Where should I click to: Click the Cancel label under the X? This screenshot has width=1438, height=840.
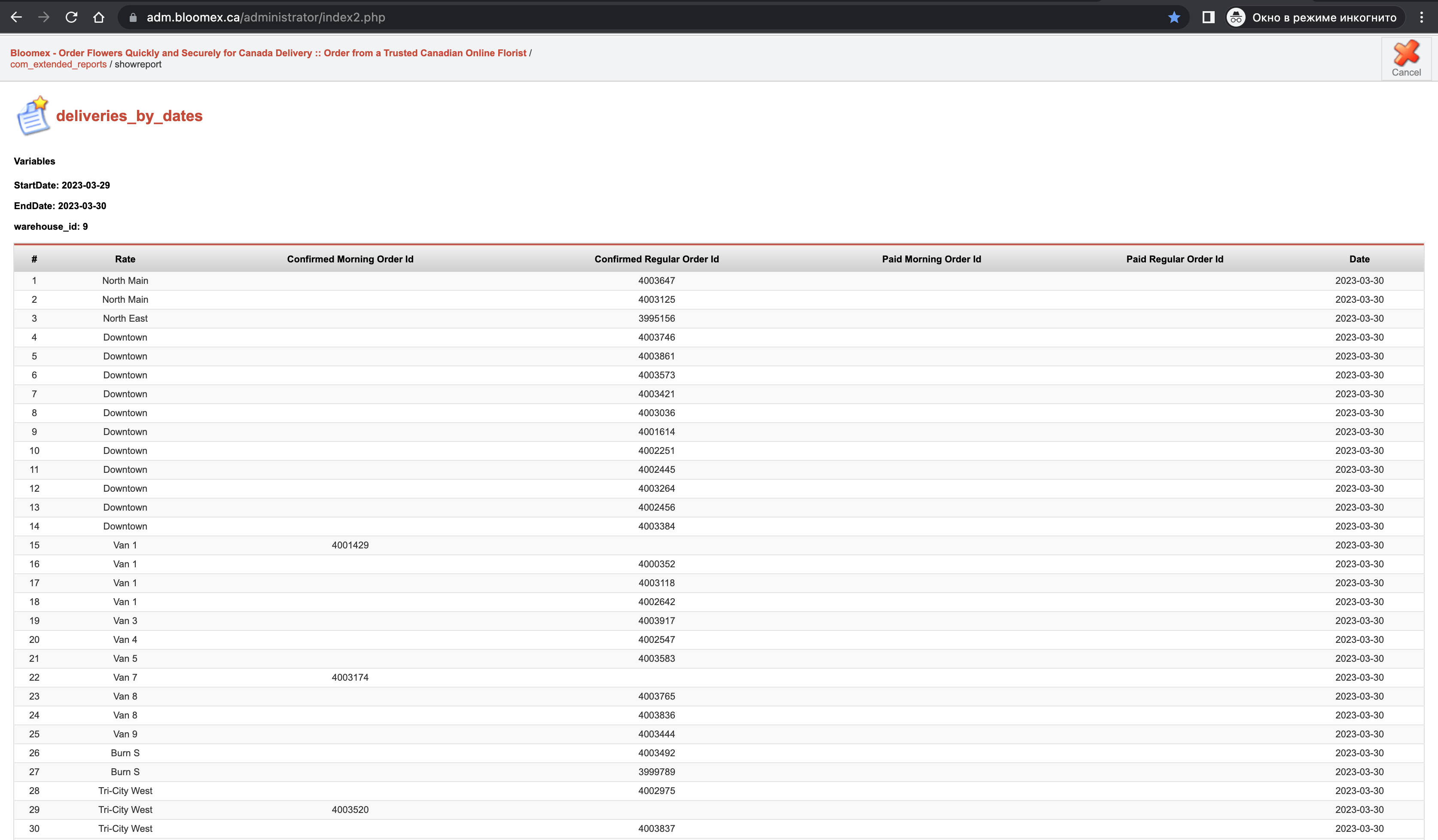1406,73
